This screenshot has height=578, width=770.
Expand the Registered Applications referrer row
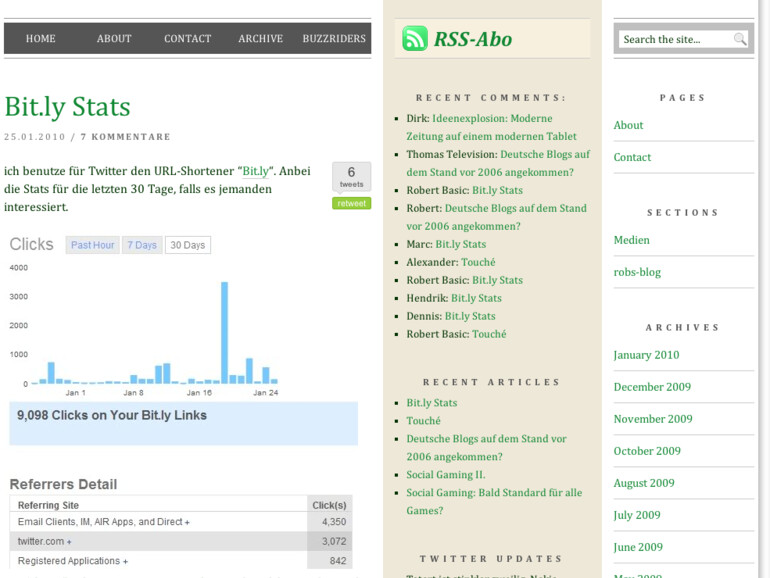(x=73, y=561)
